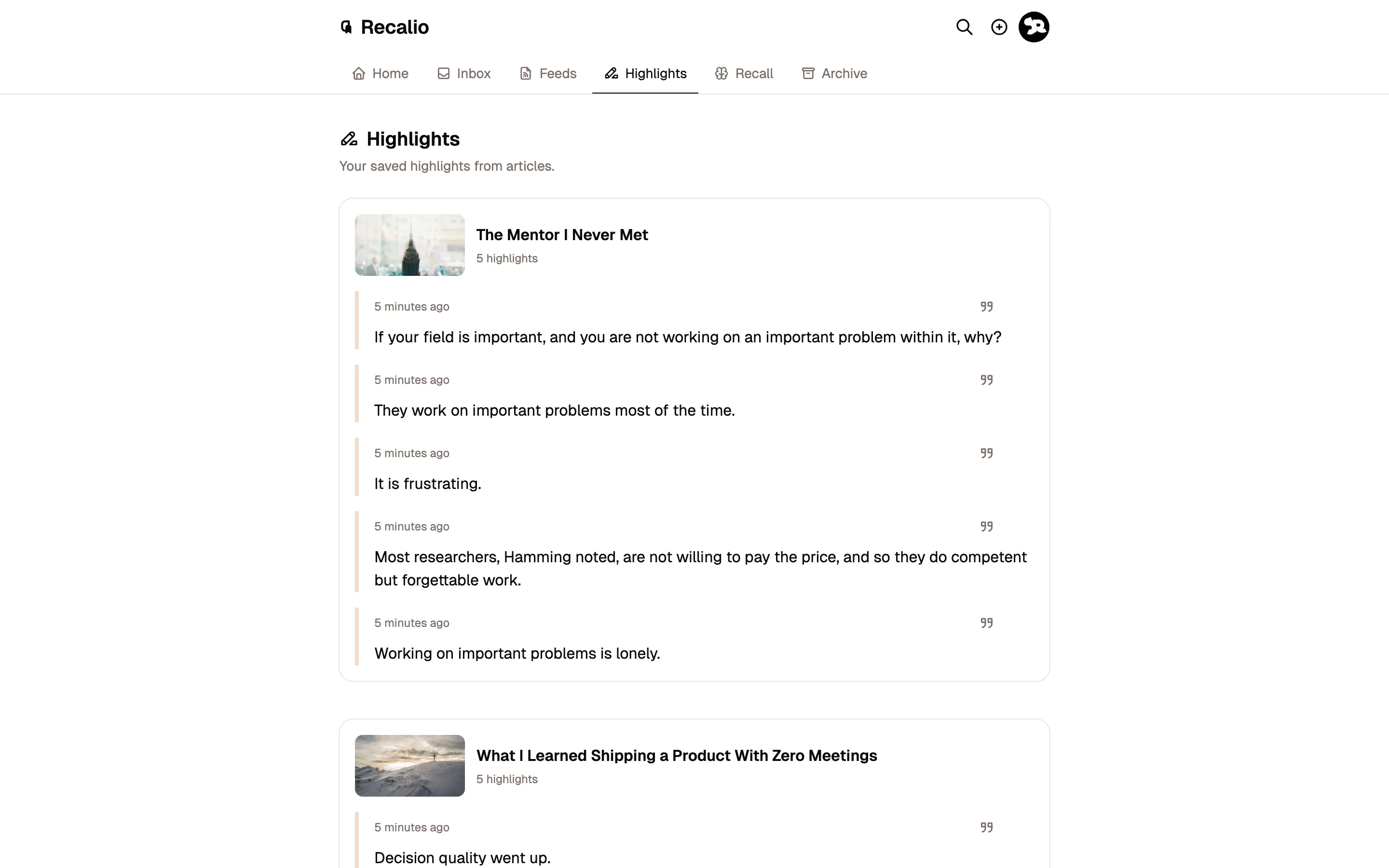Click quote icon for "Most researchers, Hamming noted" highlight
Image resolution: width=1389 pixels, height=868 pixels.
(986, 527)
